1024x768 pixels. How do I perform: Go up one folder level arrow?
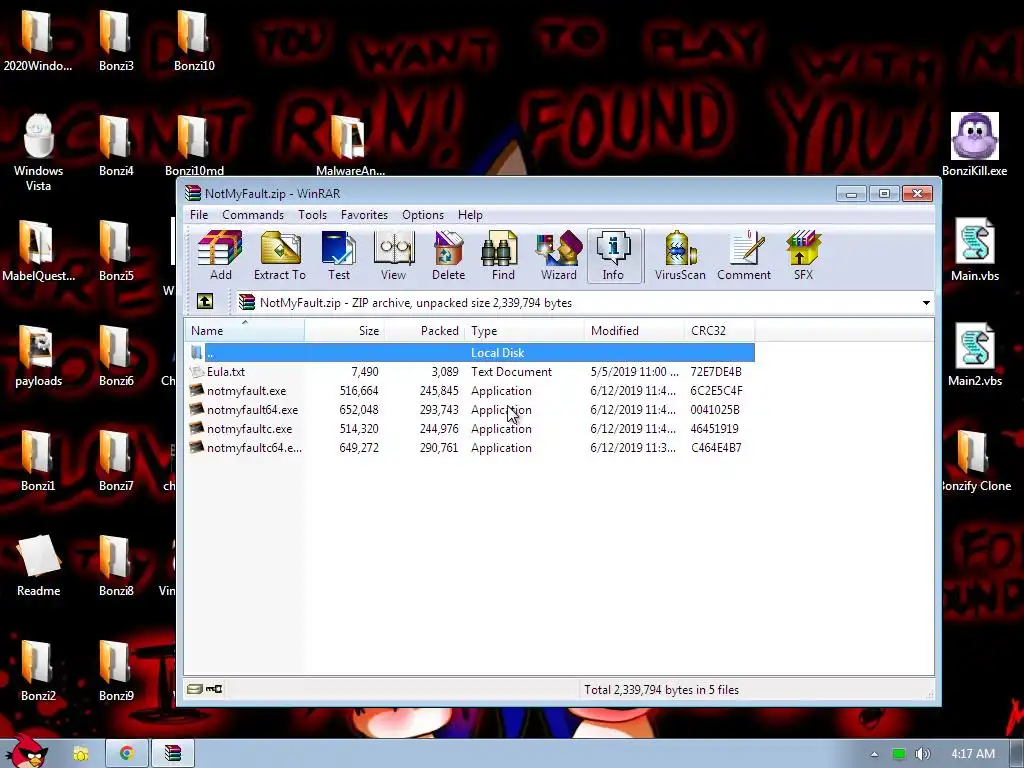coord(205,302)
